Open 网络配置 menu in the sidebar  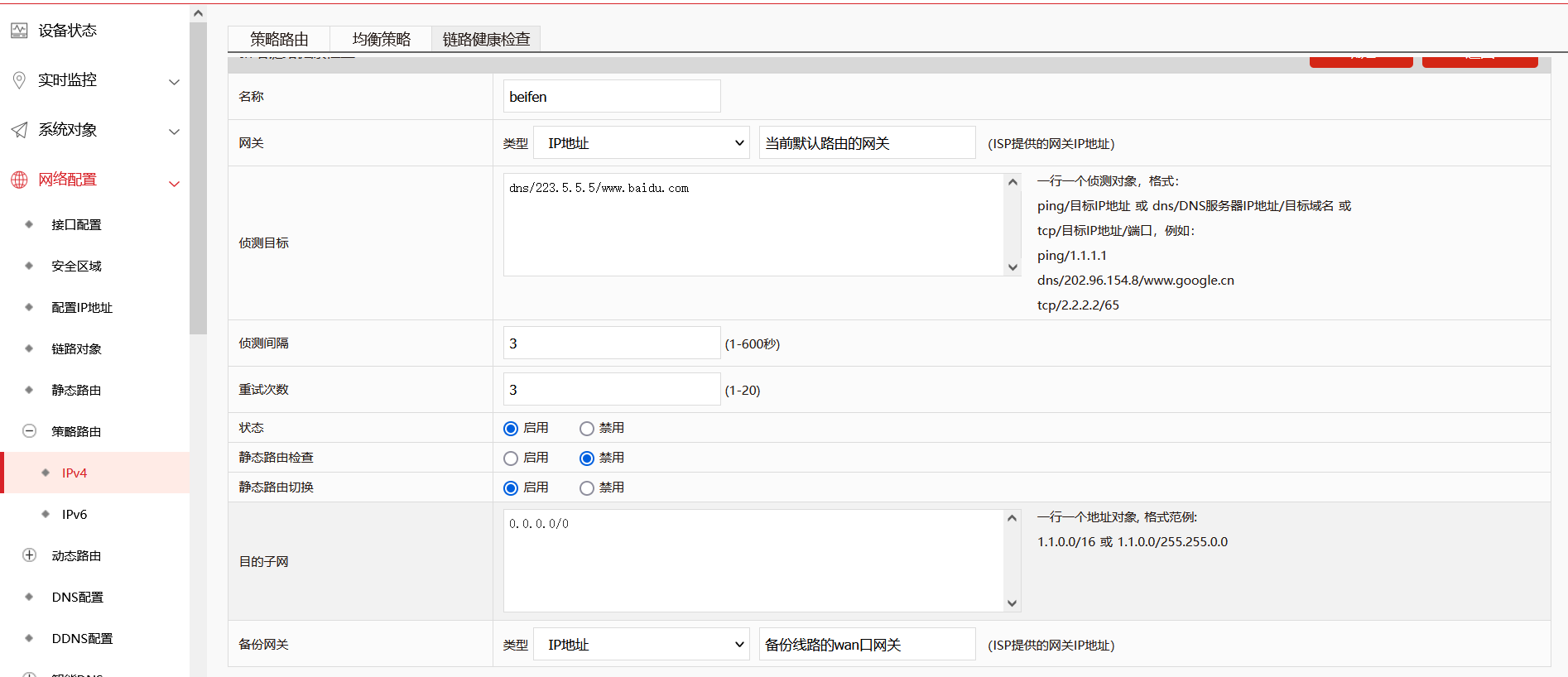(x=67, y=180)
